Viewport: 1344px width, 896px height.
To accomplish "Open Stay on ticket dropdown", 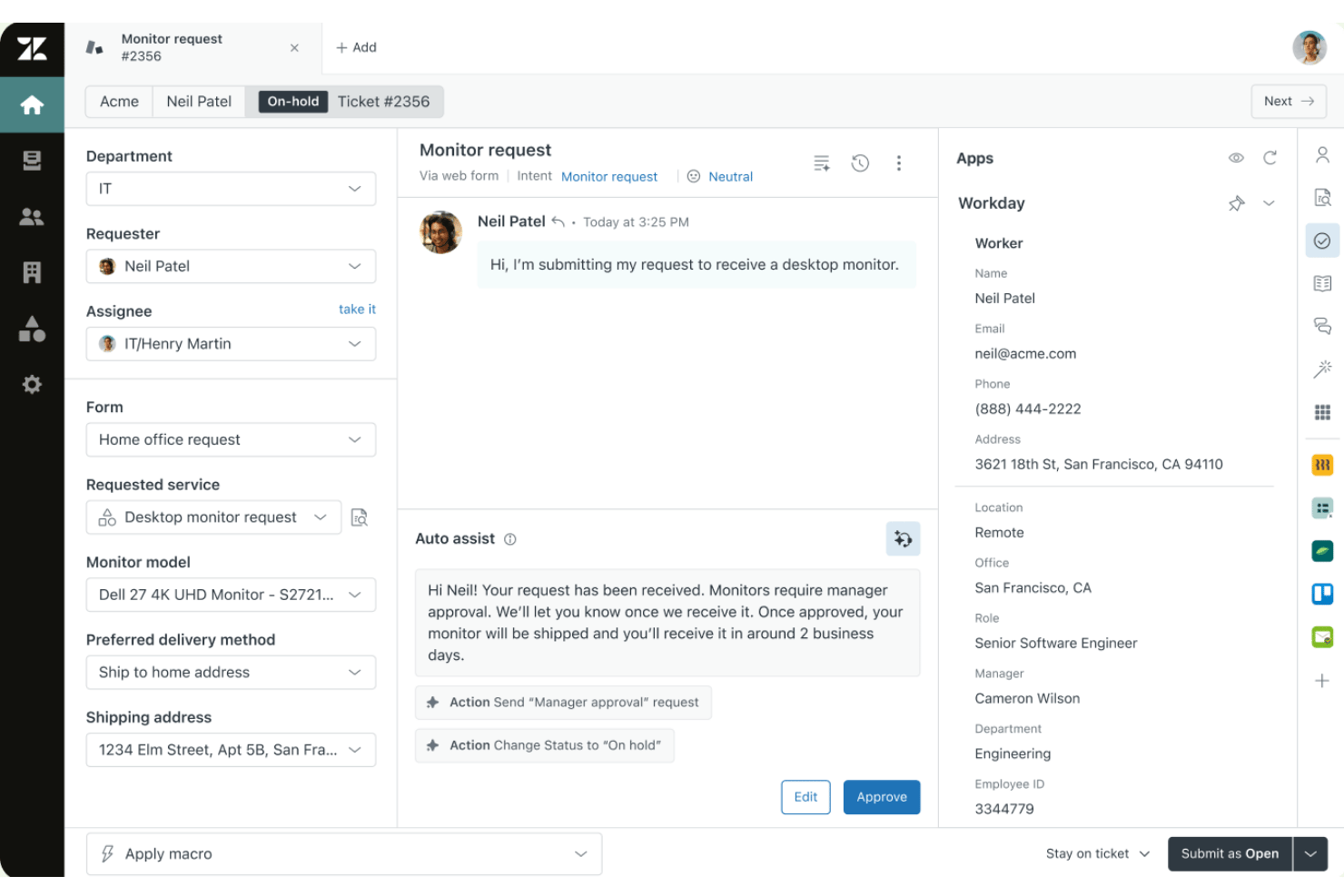I will tap(1097, 853).
